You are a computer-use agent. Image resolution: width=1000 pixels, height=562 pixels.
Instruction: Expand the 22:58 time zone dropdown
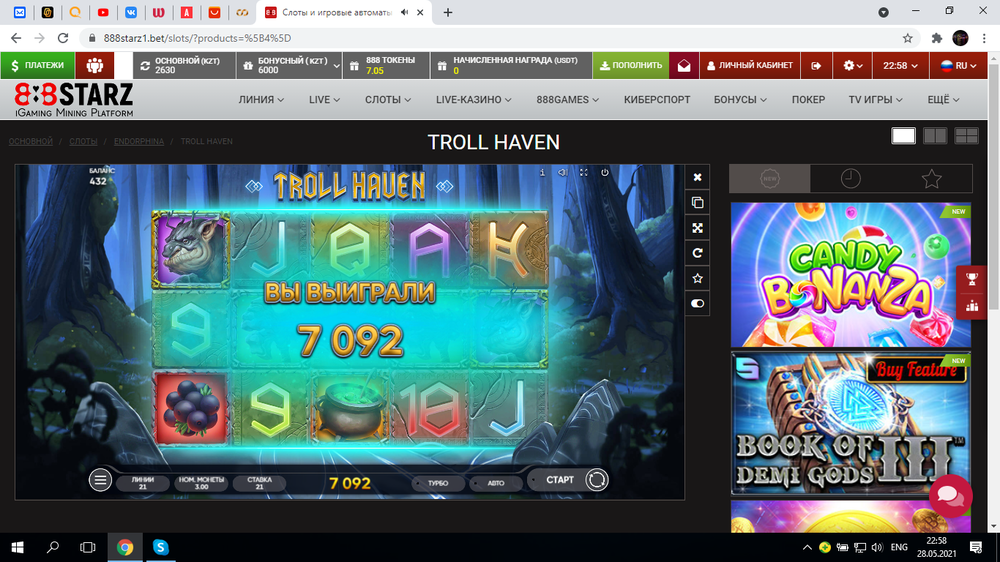coord(900,65)
